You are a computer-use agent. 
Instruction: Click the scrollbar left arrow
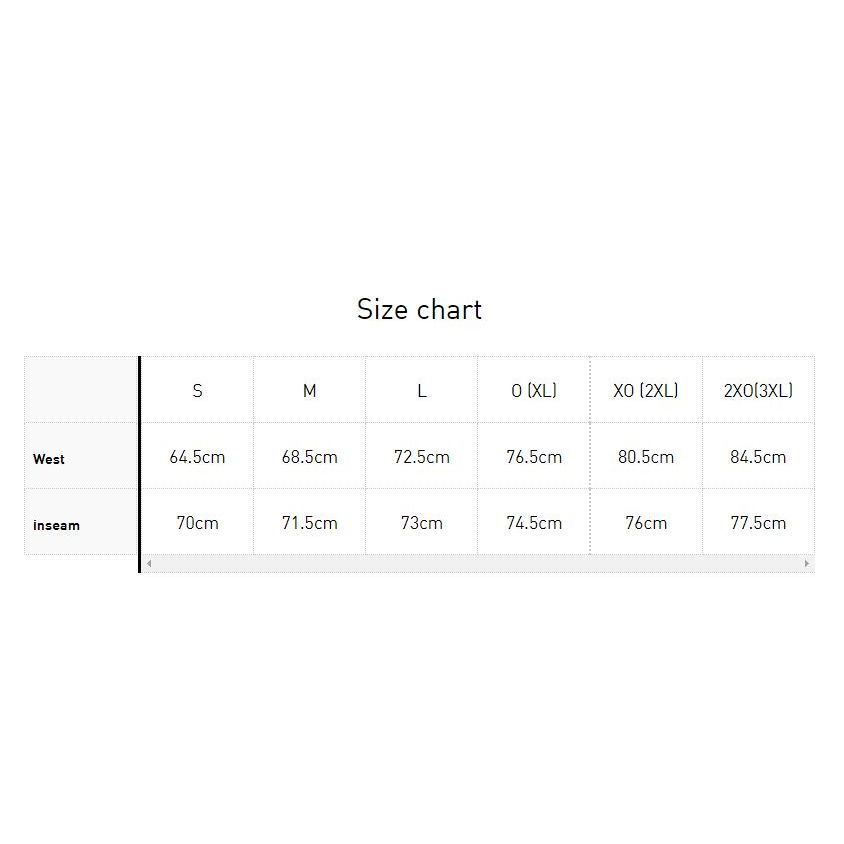tap(149, 564)
